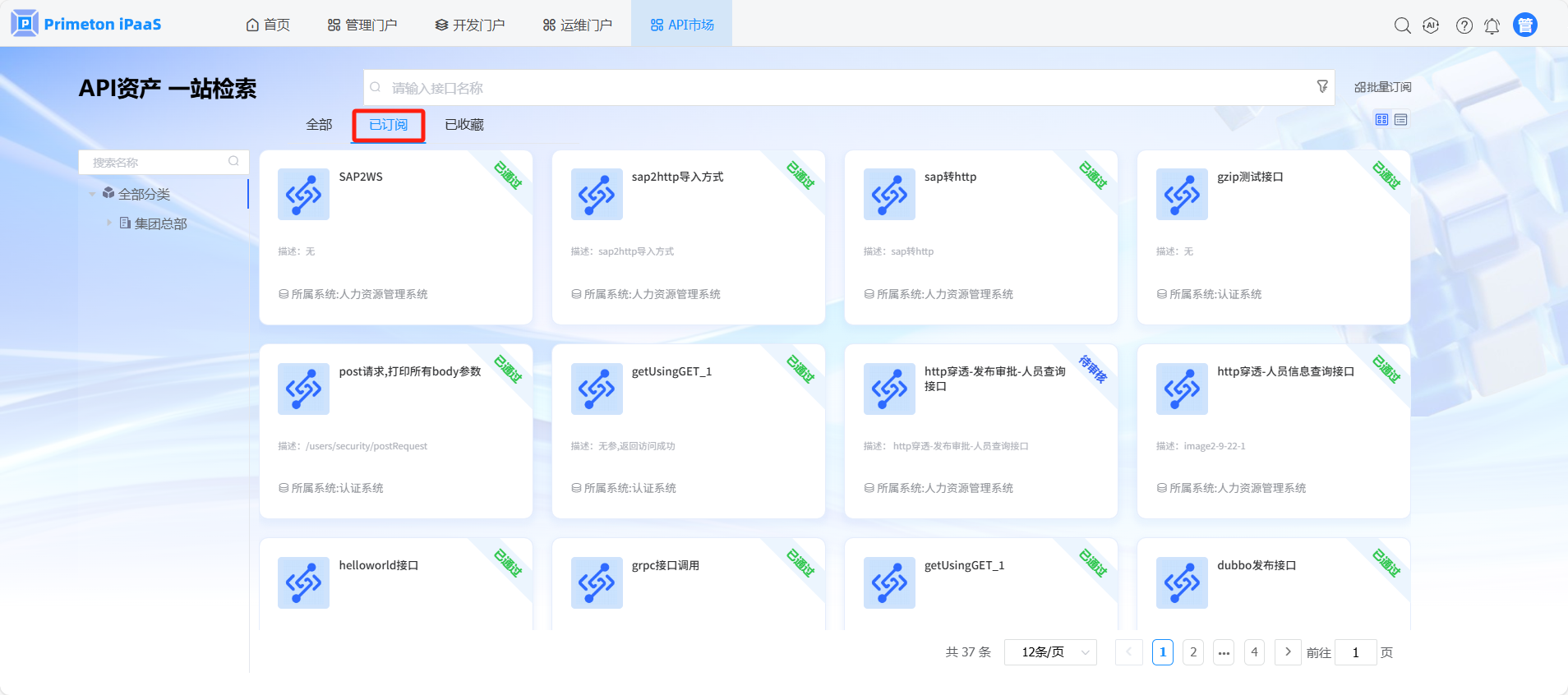Expand the 集团总部 tree node
The image size is (1568, 695).
pyautogui.click(x=108, y=223)
